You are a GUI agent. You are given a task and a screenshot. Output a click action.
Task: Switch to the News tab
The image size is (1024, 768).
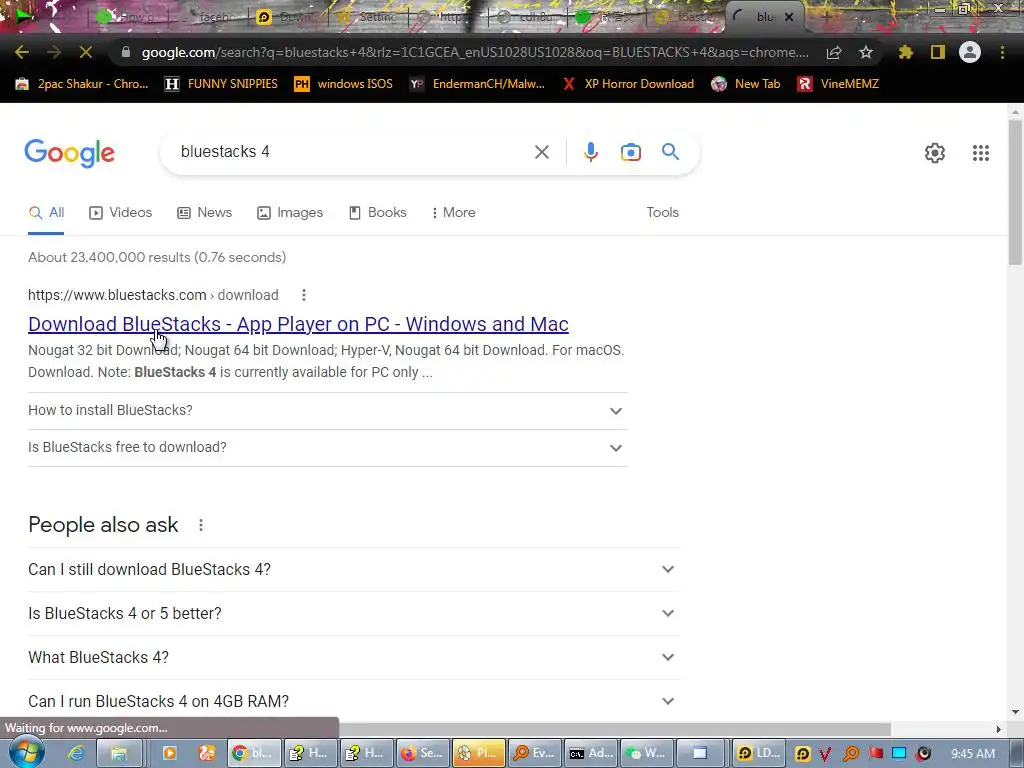(204, 213)
